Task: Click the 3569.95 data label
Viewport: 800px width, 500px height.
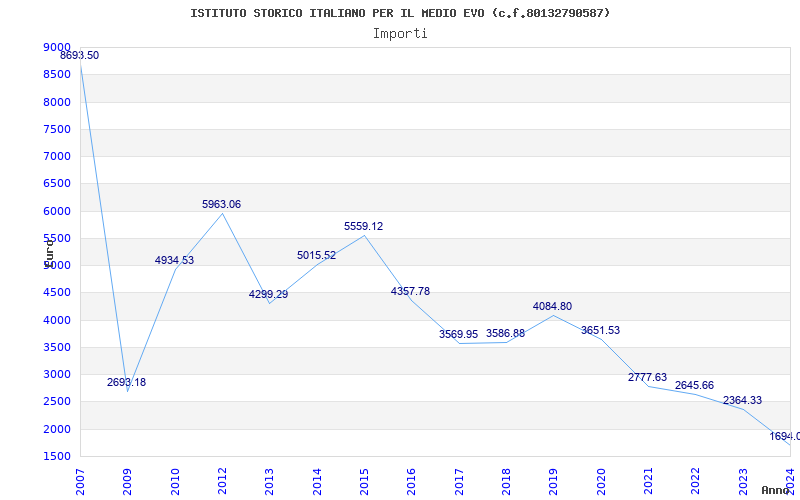Action: 458,335
